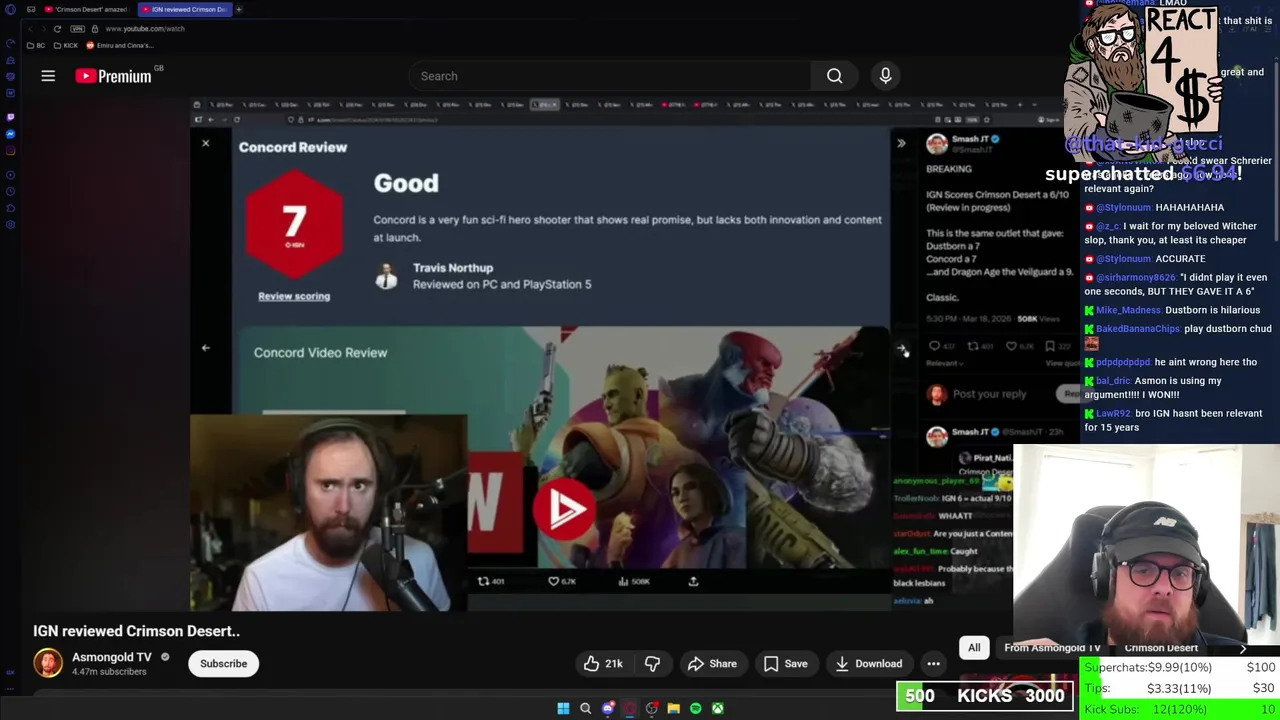This screenshot has width=1280, height=720.
Task: Open the YouTube hamburger guide menu
Action: pyautogui.click(x=48, y=76)
